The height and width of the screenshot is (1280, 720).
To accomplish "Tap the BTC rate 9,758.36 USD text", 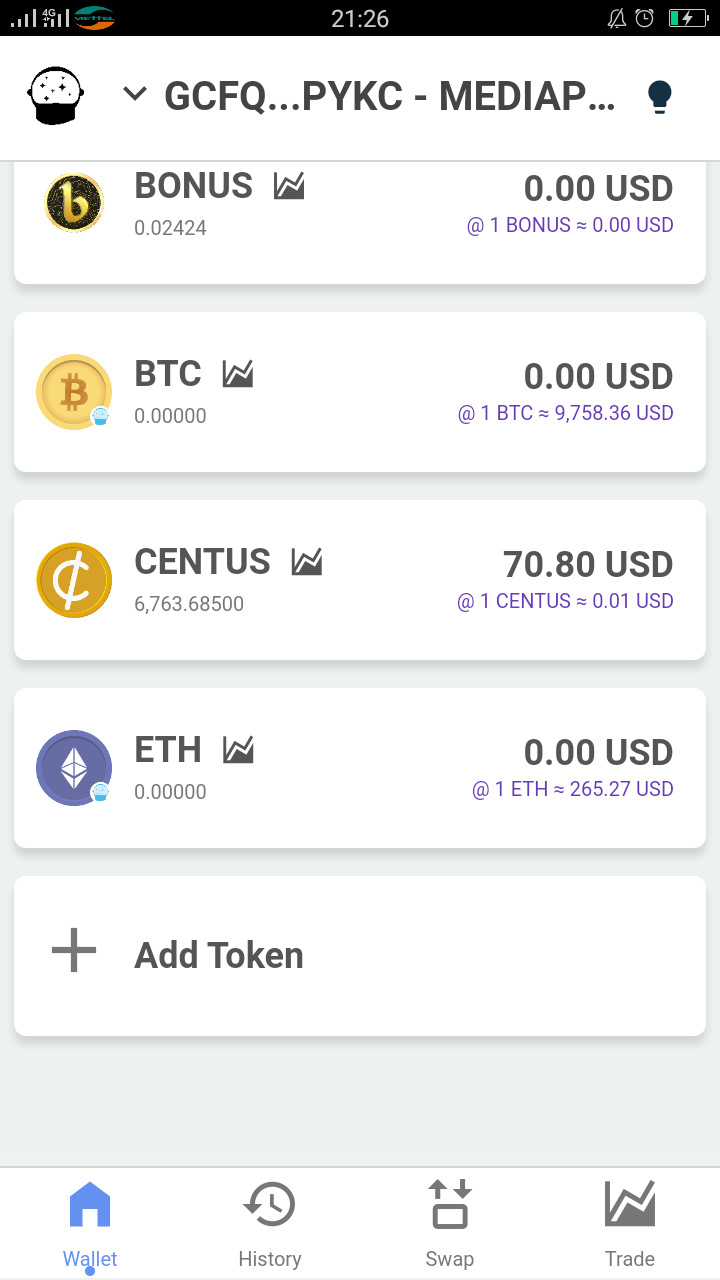I will 566,413.
